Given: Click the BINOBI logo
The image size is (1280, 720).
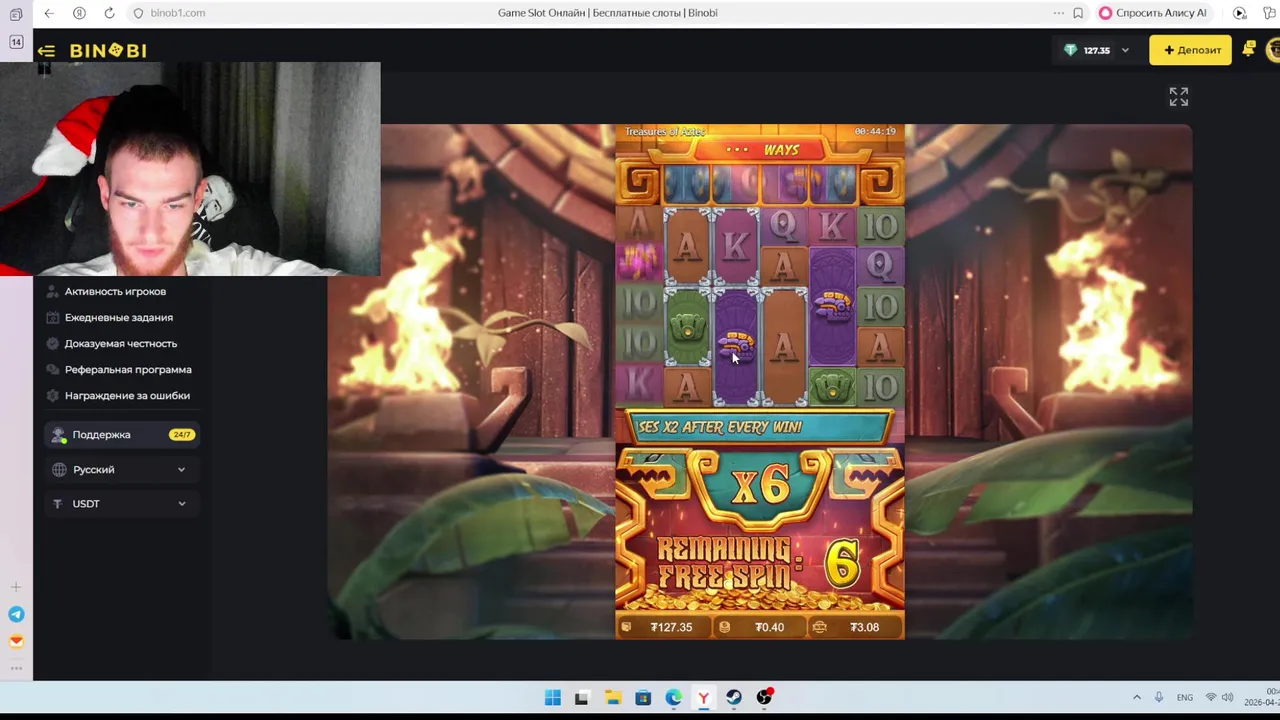Looking at the screenshot, I should pyautogui.click(x=108, y=50).
